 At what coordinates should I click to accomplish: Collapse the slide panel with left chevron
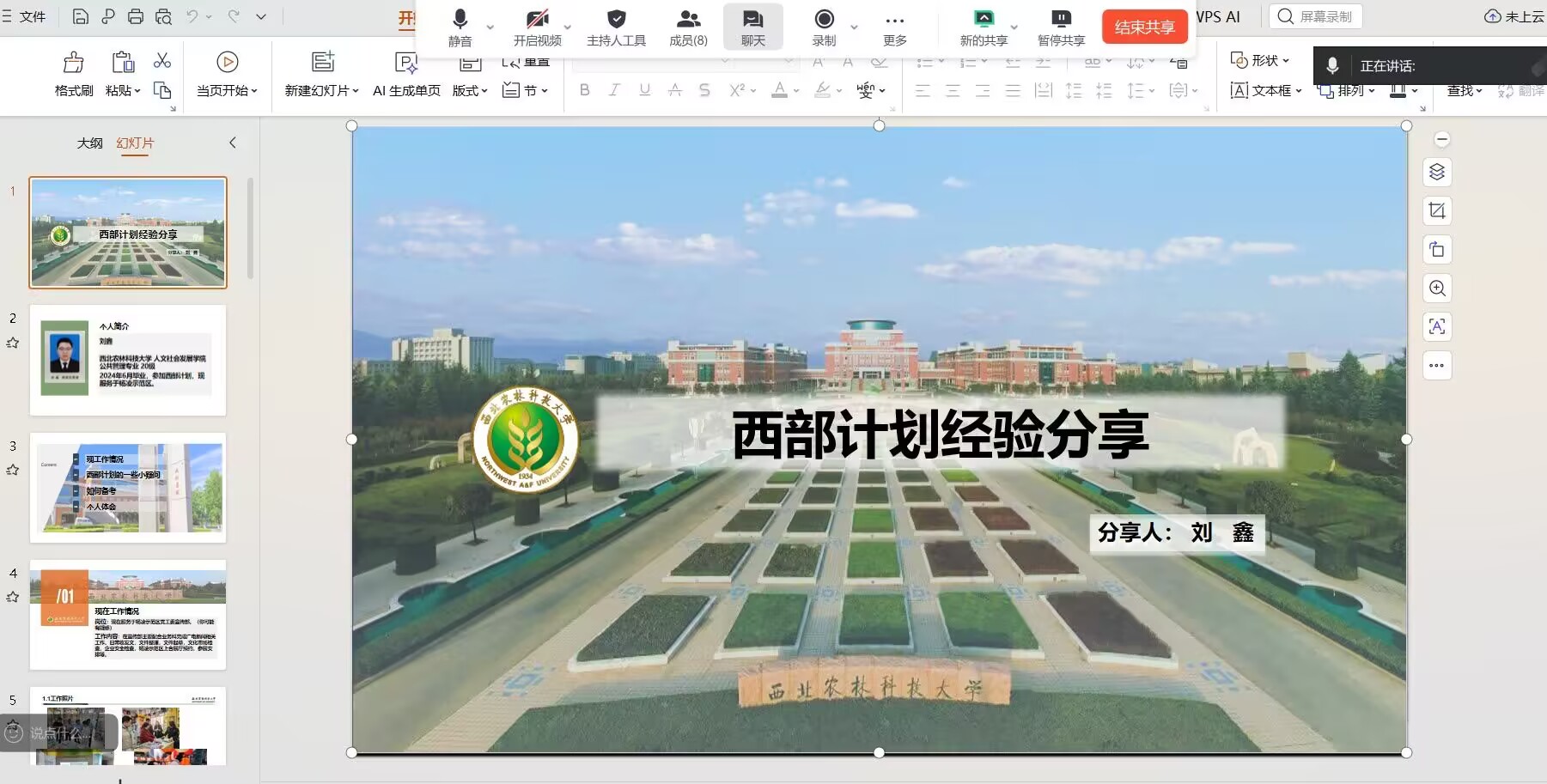pos(232,143)
